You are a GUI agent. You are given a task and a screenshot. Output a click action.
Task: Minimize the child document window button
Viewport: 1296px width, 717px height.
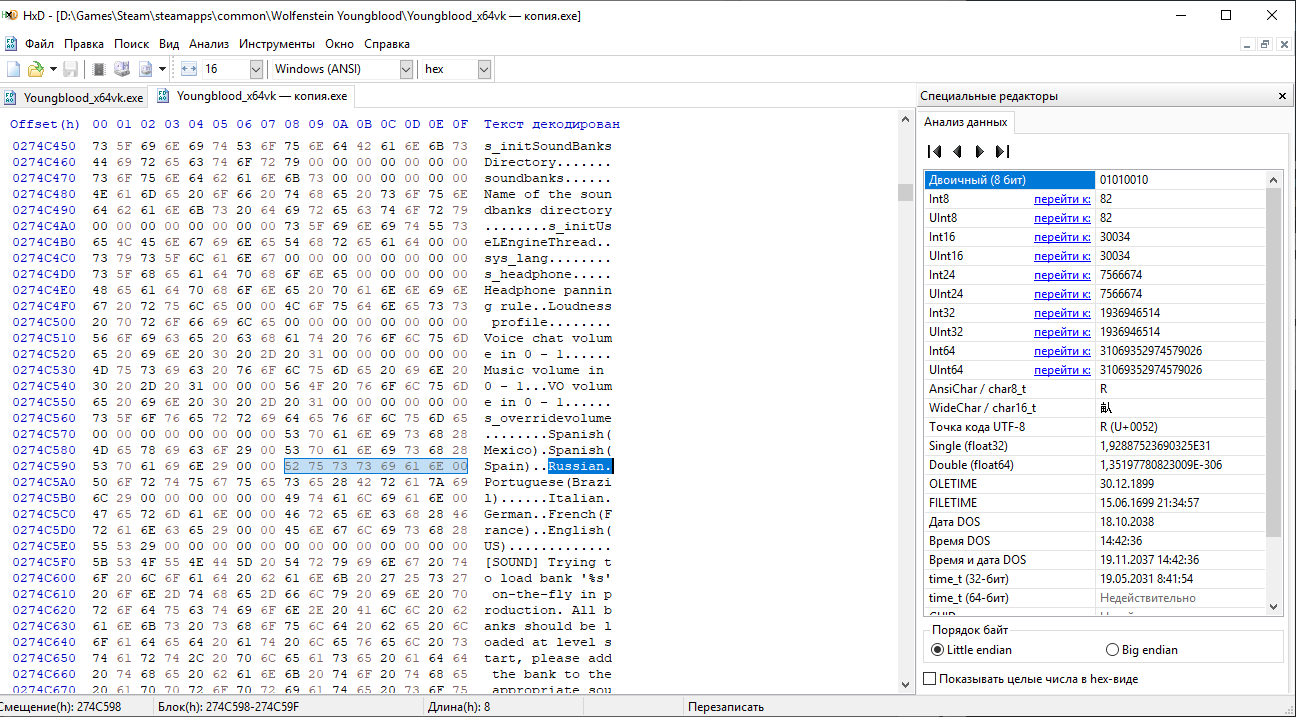[x=1248, y=44]
